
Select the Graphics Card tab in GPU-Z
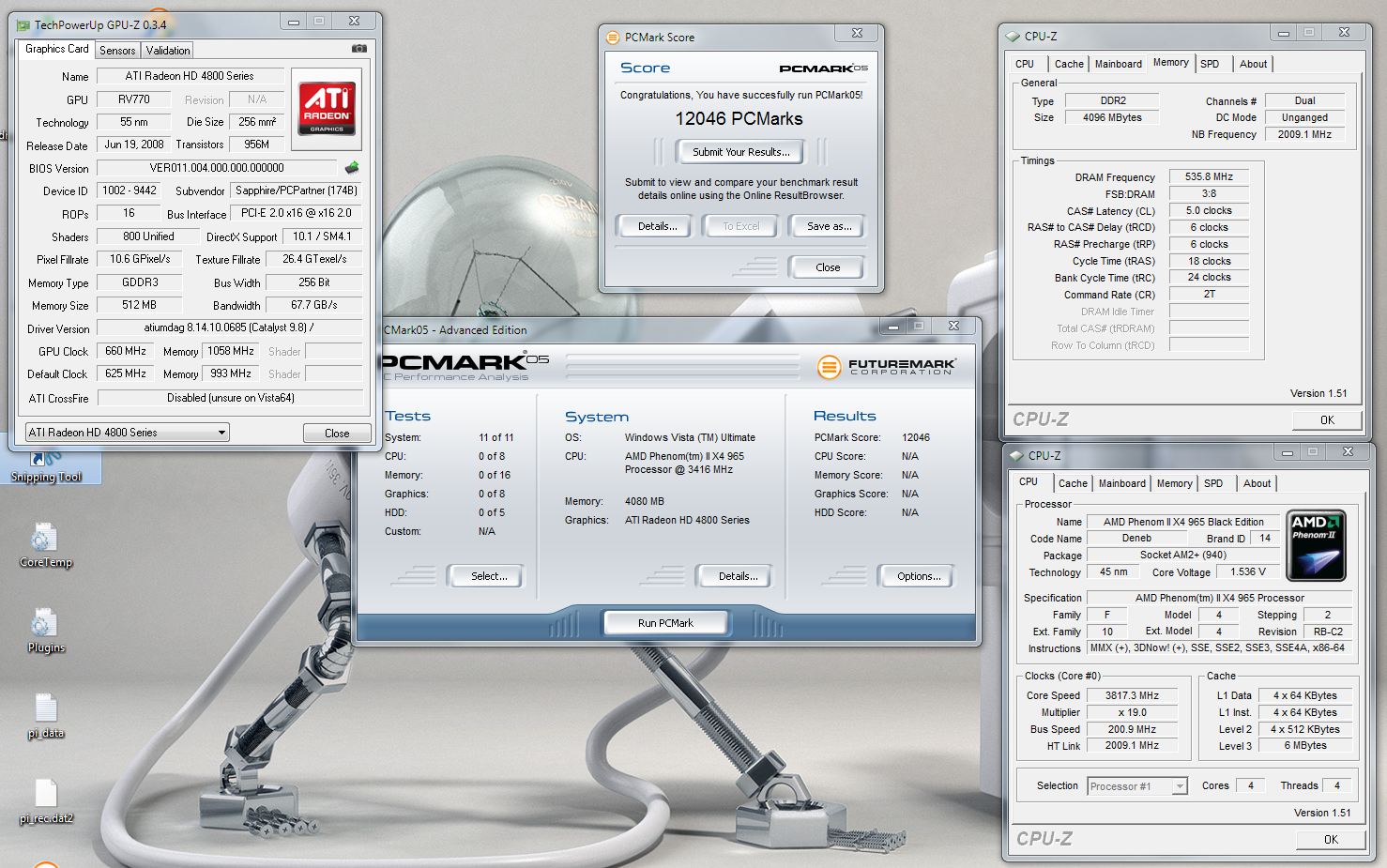57,49
